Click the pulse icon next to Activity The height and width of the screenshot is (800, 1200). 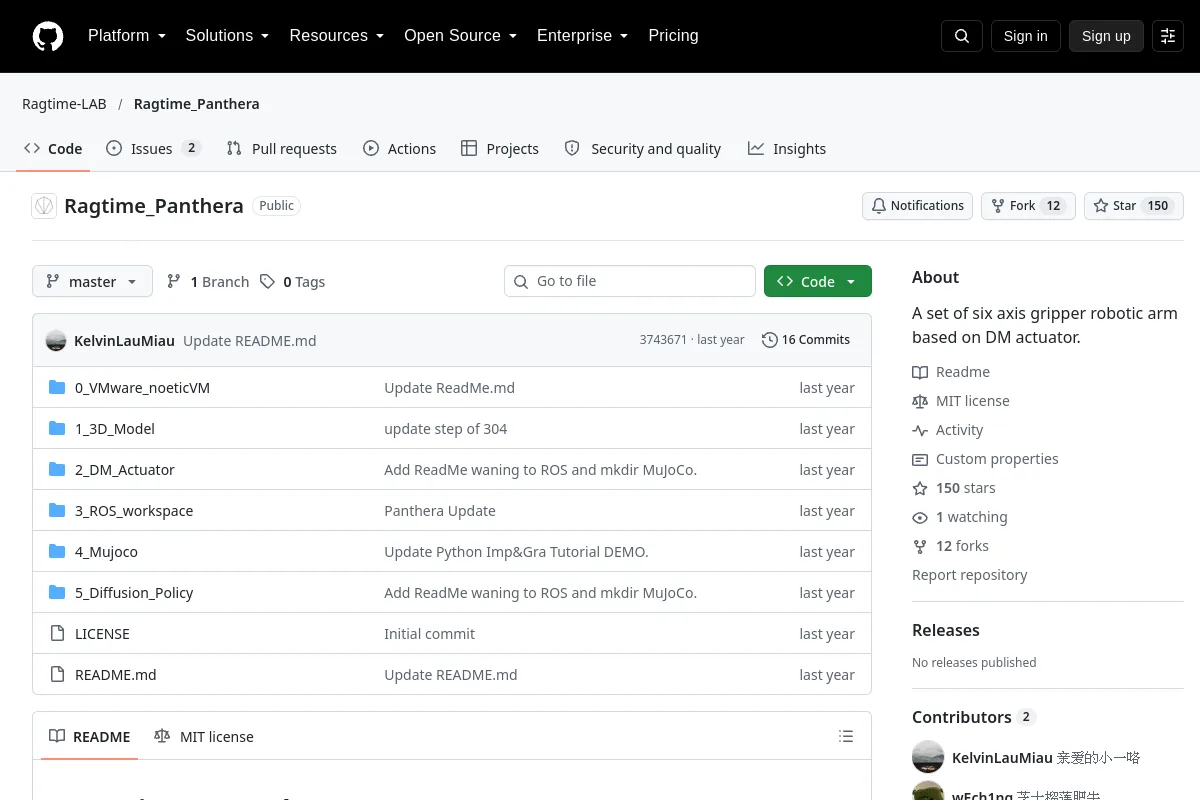[920, 430]
